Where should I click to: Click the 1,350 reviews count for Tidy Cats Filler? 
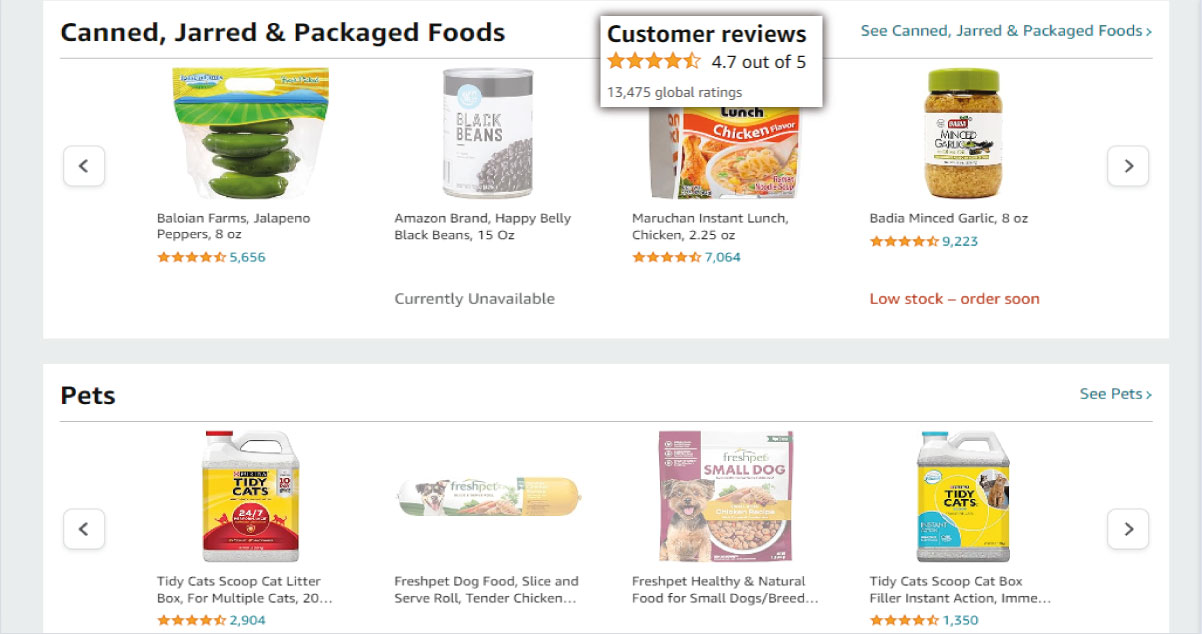pos(962,620)
